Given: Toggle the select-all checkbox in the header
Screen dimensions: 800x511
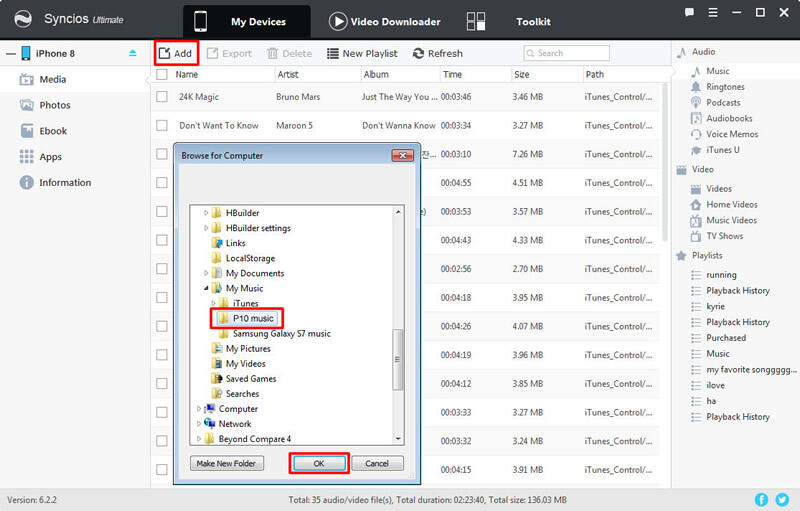Looking at the screenshot, I should click(x=162, y=74).
